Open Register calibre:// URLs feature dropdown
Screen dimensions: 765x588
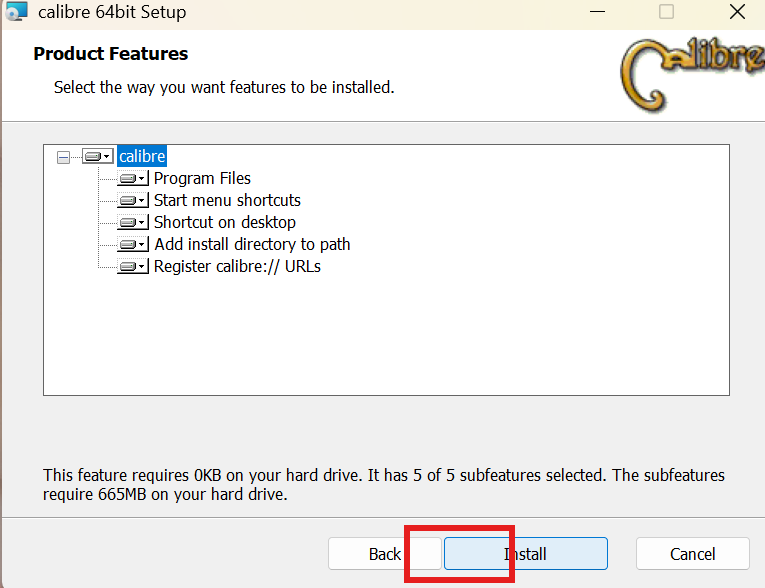[x=133, y=266]
